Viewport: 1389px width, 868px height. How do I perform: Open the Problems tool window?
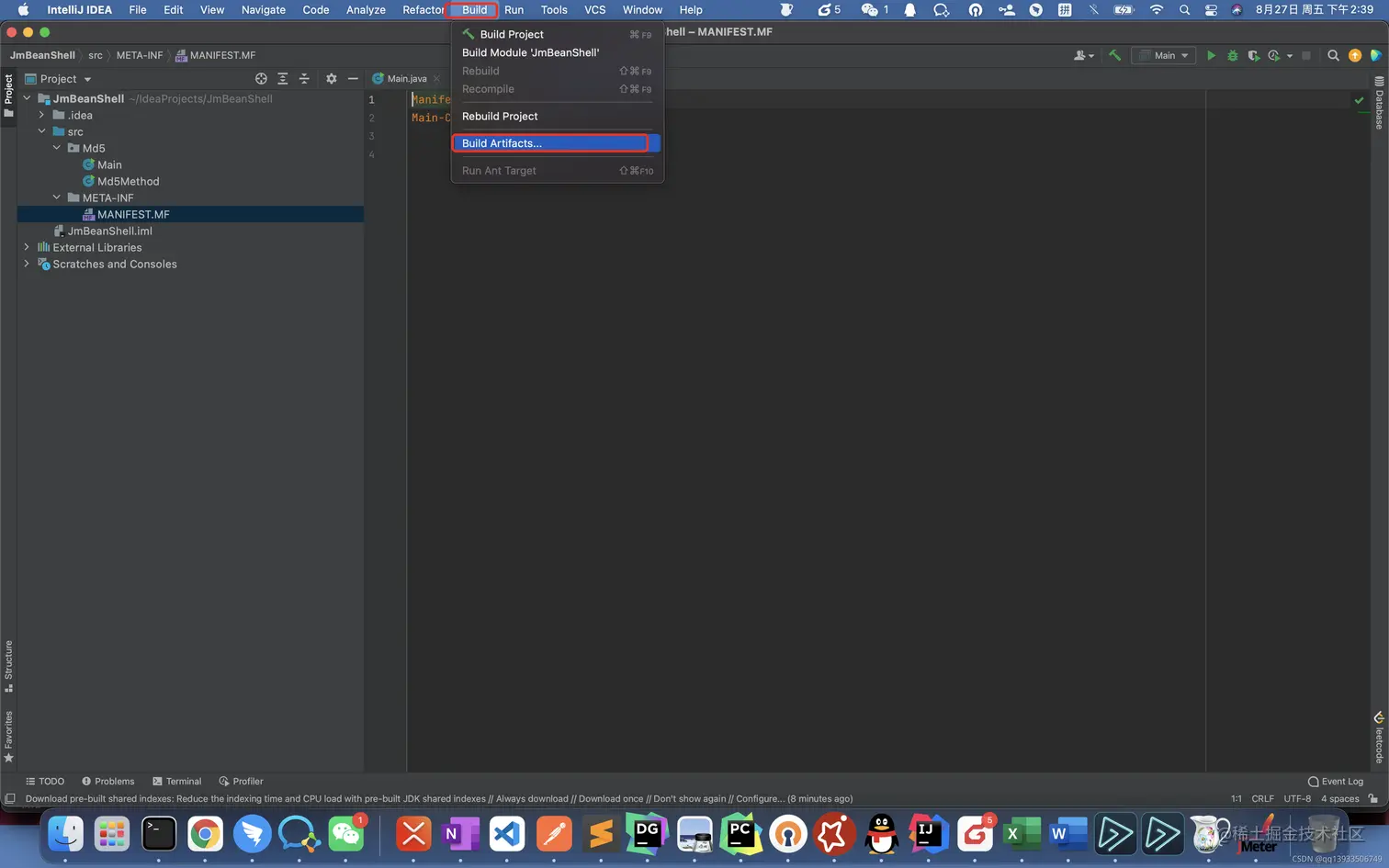pyautogui.click(x=107, y=782)
